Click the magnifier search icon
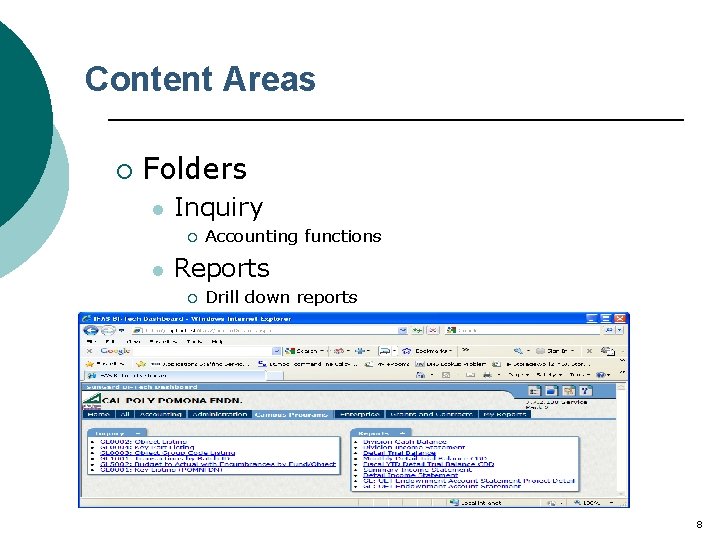This screenshot has height=540, width=720. 608,330
